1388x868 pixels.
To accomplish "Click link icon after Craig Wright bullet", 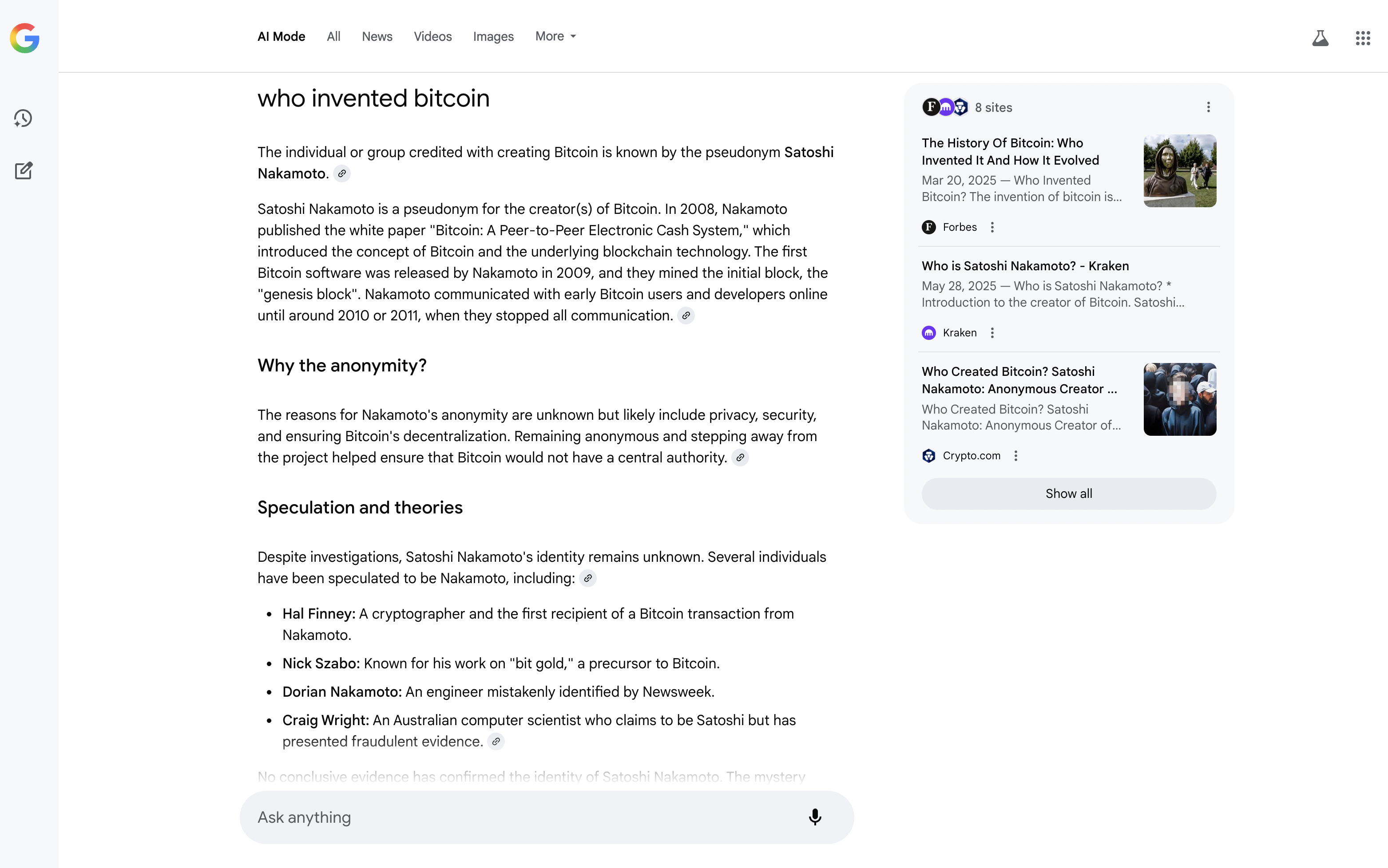I will click(x=496, y=741).
